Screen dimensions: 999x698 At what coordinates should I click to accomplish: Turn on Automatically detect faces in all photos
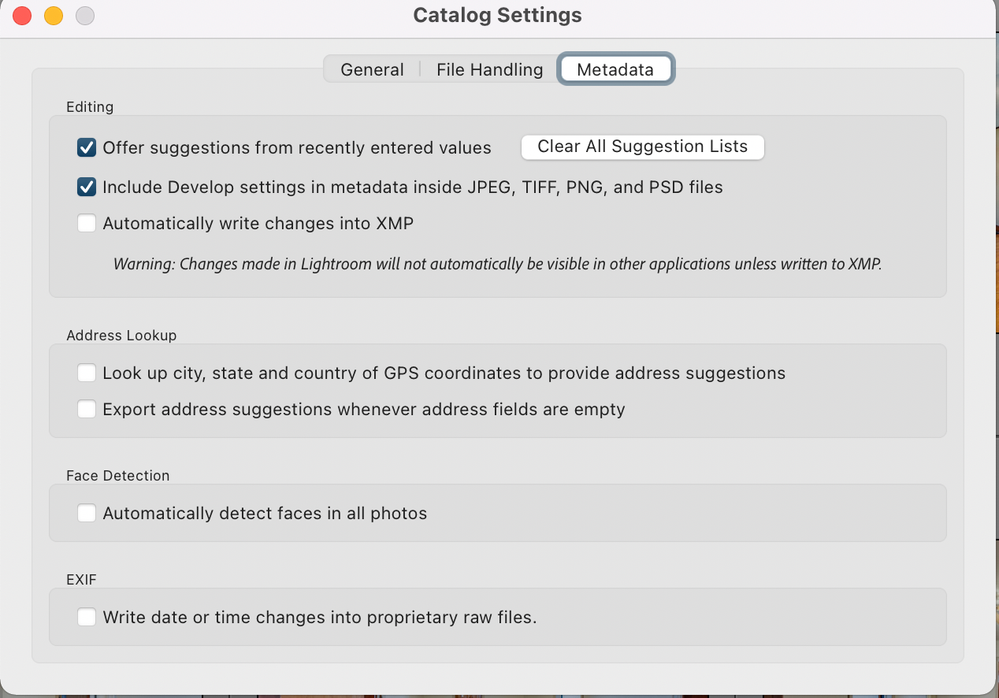click(x=87, y=513)
